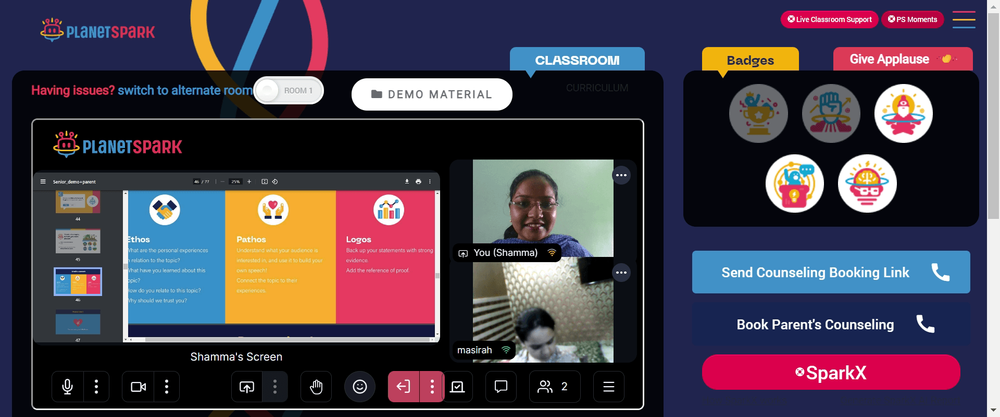This screenshot has width=1000, height=417.
Task: Click the PDF page number field
Action: [197, 182]
